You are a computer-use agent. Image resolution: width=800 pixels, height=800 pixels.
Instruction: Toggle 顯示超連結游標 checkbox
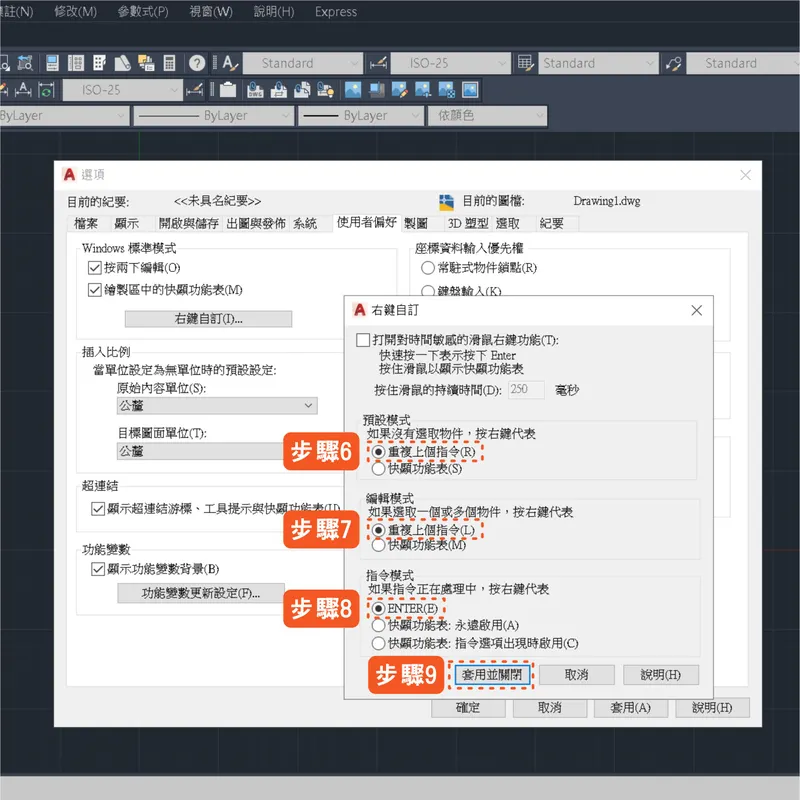coord(98,509)
